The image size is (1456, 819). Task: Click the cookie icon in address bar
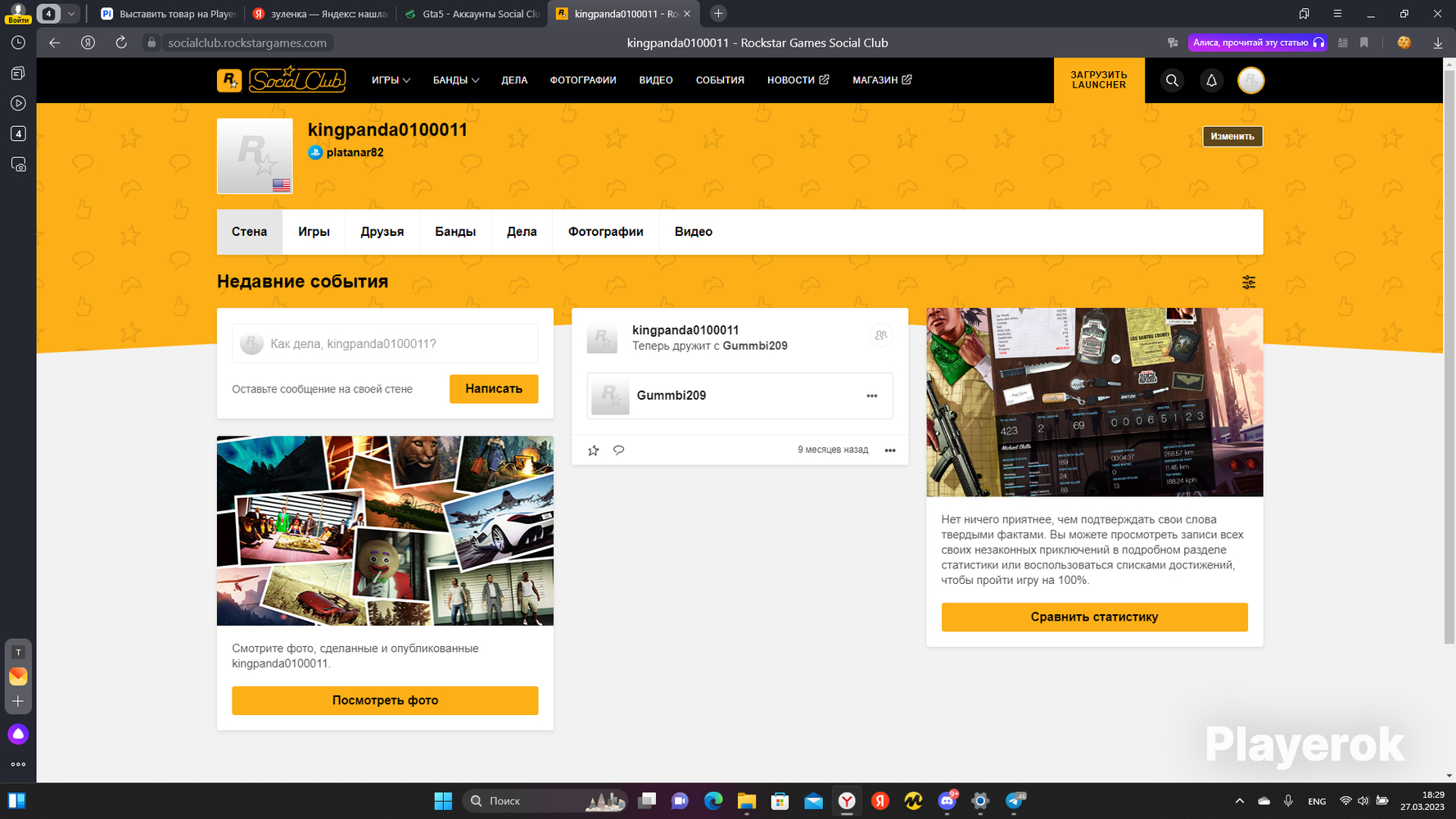[1404, 43]
